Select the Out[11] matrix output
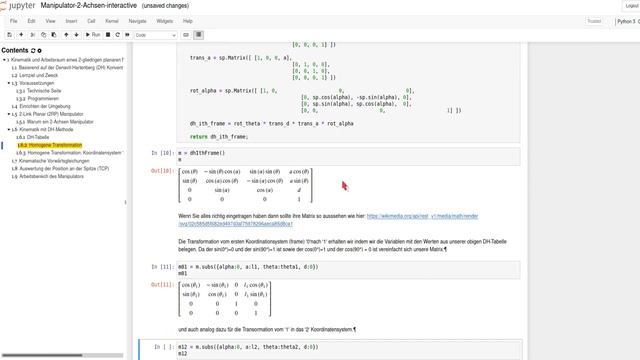Viewport: 640px width, 360px height. tap(224, 299)
